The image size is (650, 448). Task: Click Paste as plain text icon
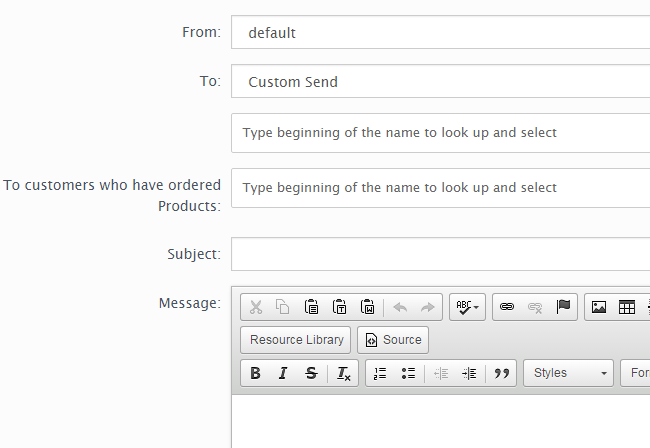(x=340, y=307)
